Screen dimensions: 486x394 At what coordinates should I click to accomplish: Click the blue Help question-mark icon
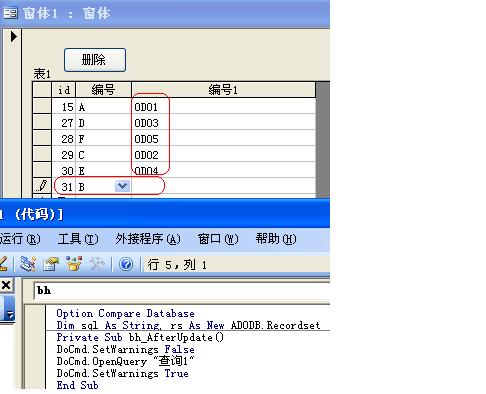[x=126, y=265]
